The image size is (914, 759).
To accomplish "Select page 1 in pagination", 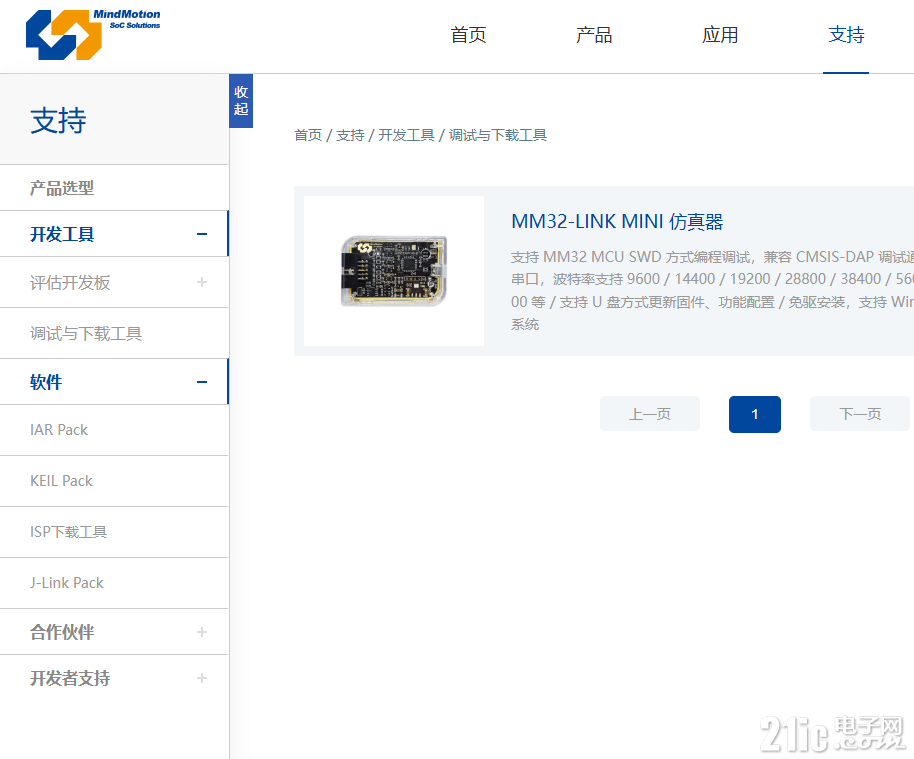I will click(755, 414).
